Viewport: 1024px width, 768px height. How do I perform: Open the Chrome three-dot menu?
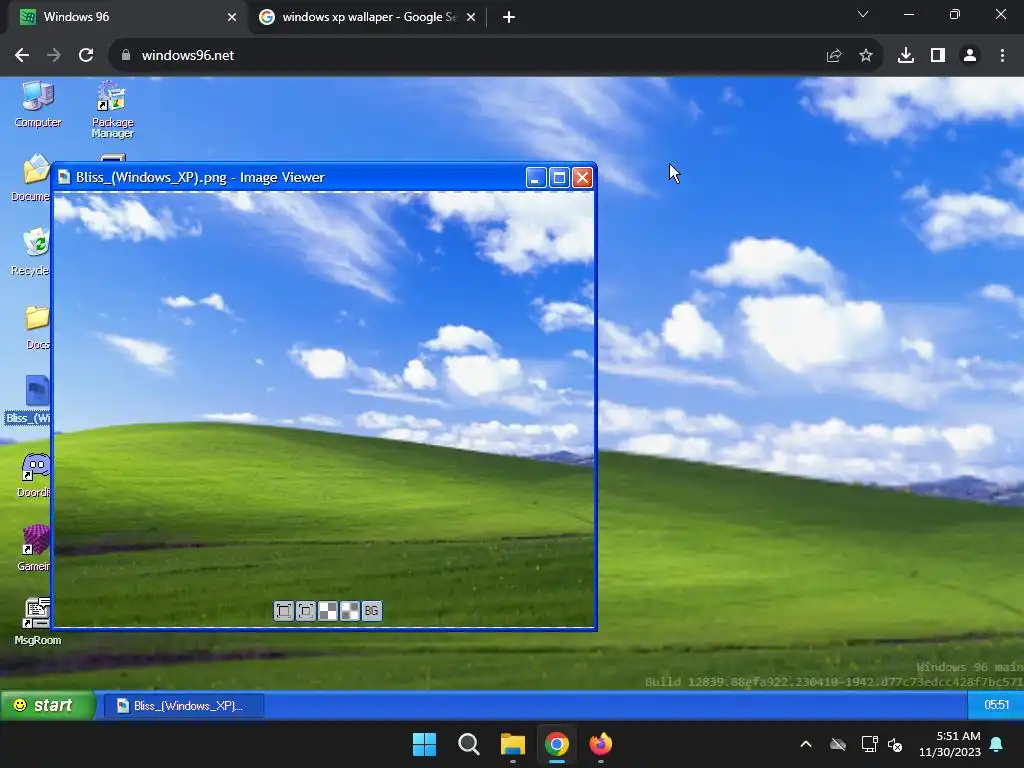pyautogui.click(x=1002, y=56)
